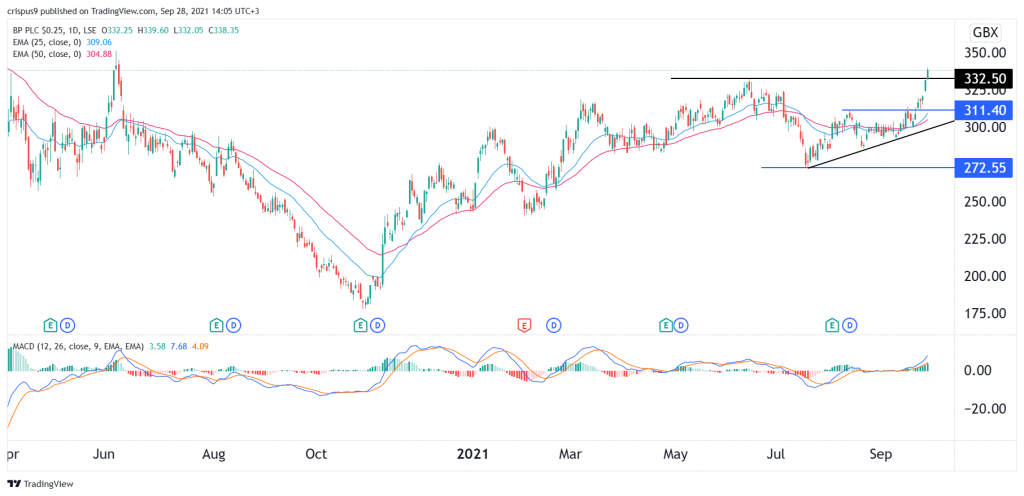This screenshot has width=1024, height=496.
Task: Click dividend D marker between Jul and Sep labels
Action: point(850,324)
